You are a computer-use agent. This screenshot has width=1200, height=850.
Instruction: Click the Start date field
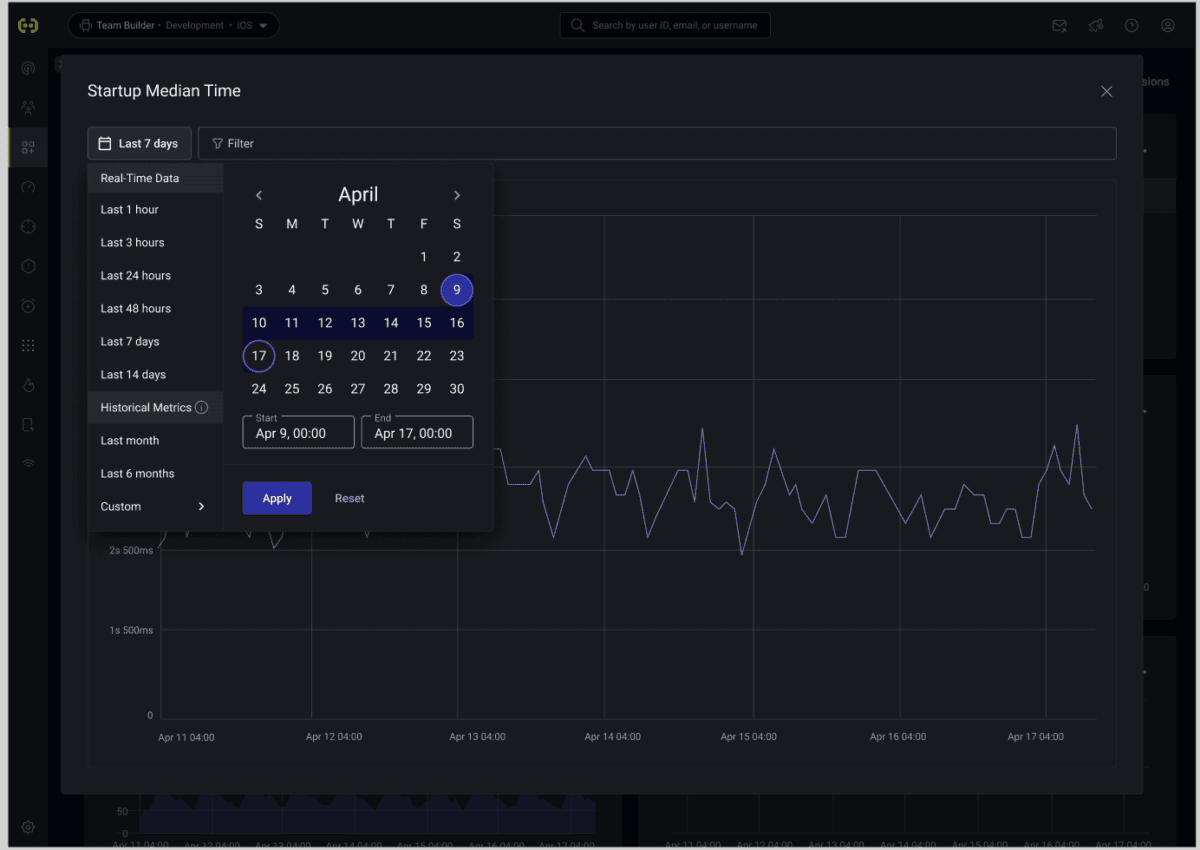(x=298, y=432)
